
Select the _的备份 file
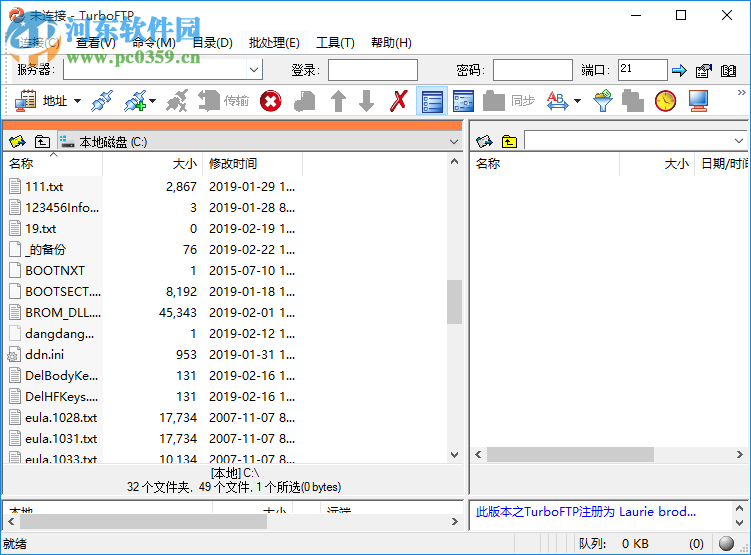click(46, 250)
